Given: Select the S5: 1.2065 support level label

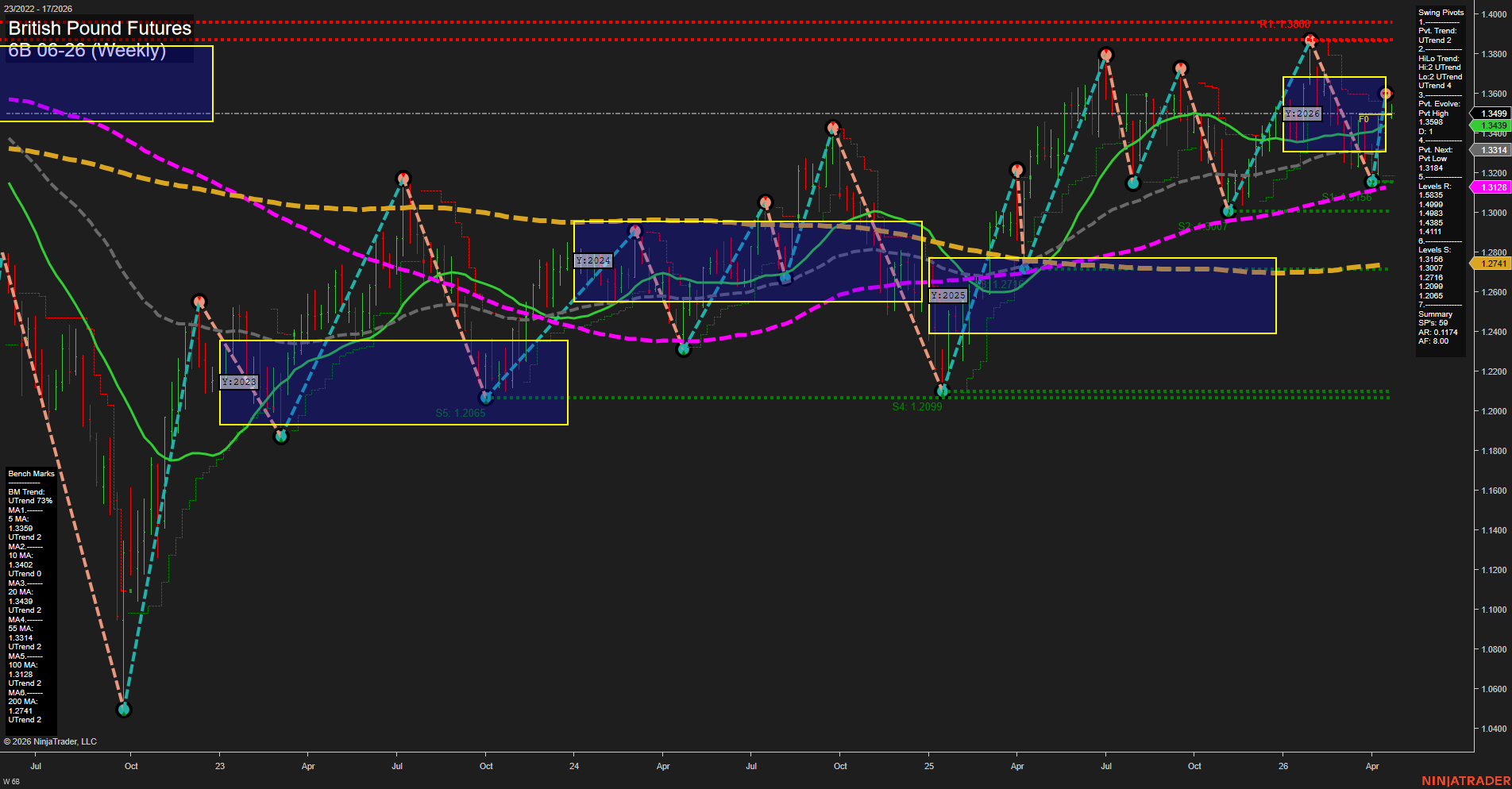Looking at the screenshot, I should [461, 412].
